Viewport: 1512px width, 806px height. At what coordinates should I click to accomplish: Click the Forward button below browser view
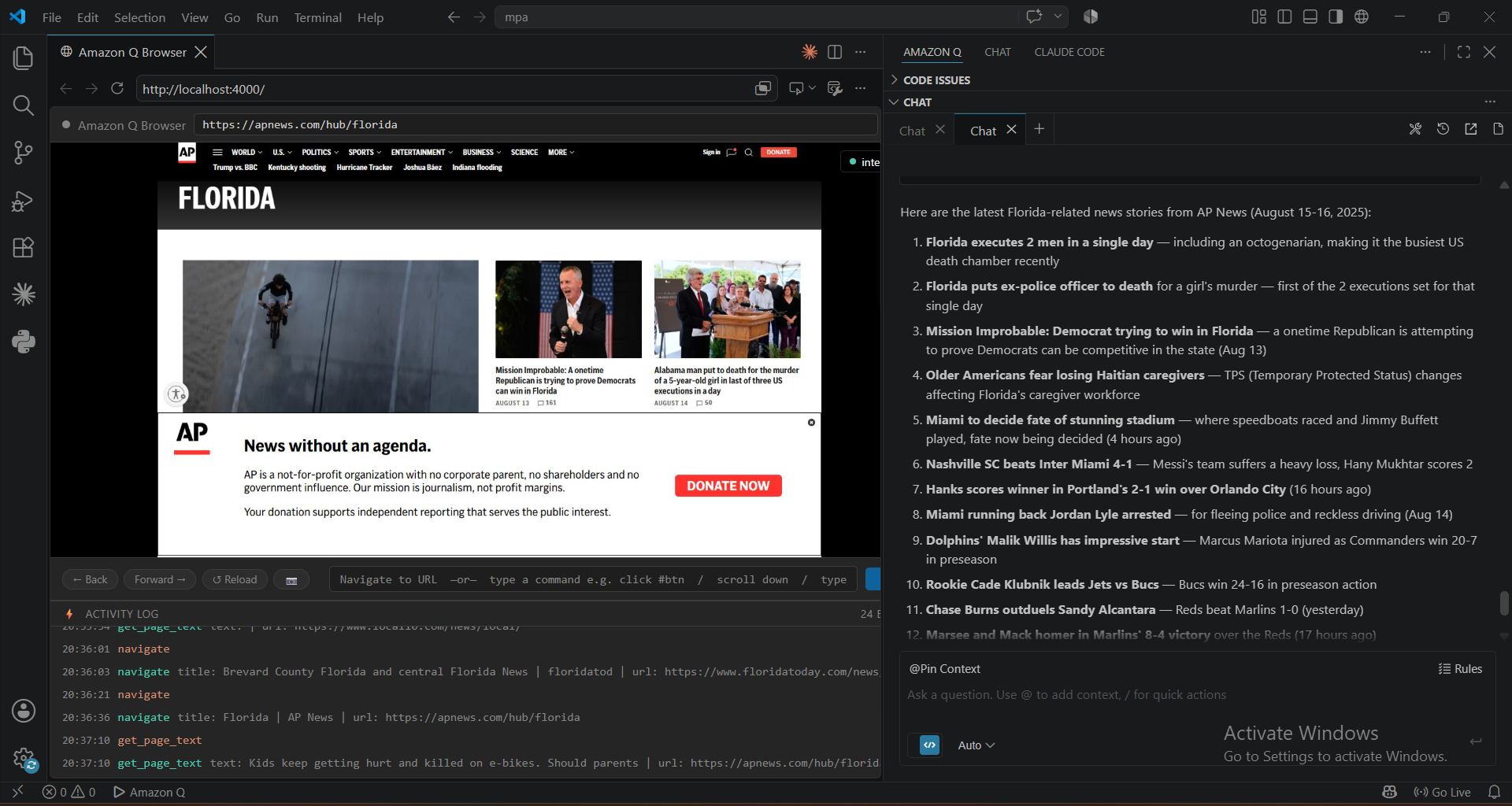pos(160,579)
